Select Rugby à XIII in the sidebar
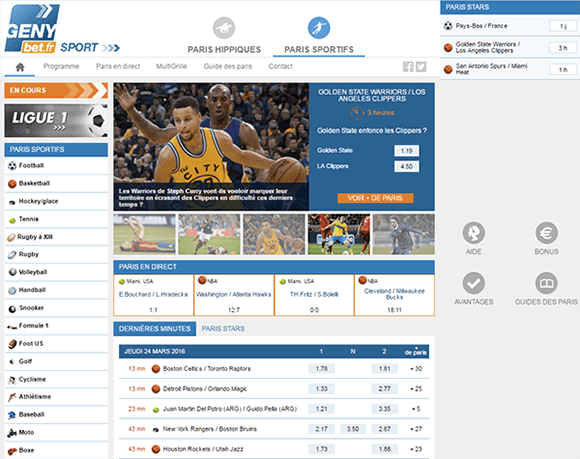This screenshot has height=459, width=580. [x=56, y=237]
